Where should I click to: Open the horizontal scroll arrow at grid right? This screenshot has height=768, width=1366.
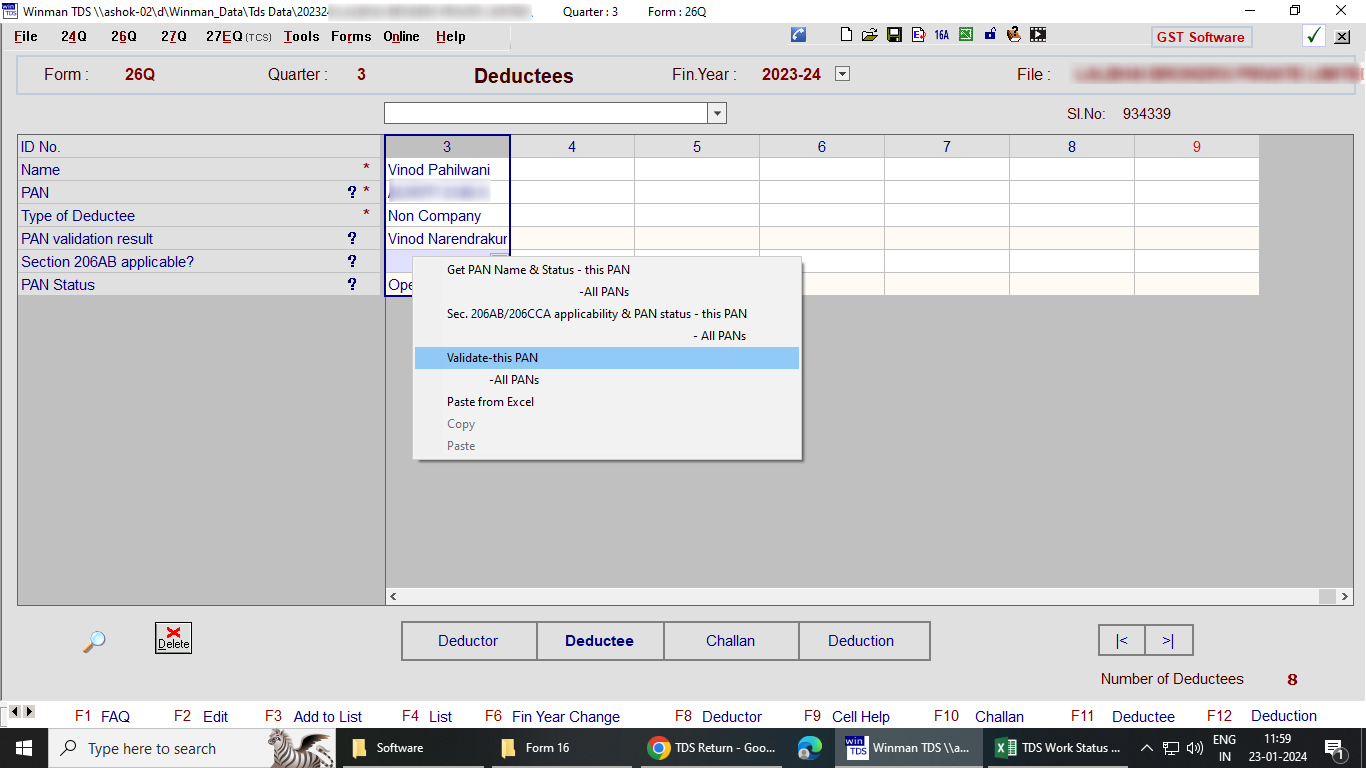point(1343,595)
